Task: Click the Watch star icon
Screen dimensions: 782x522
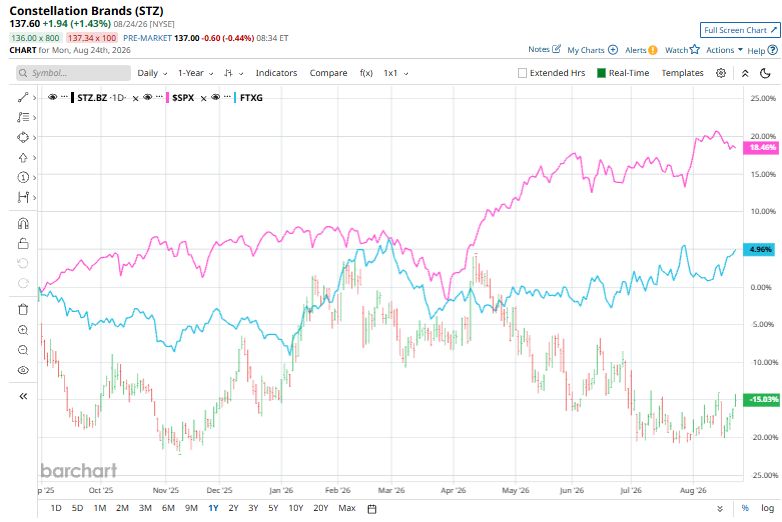Action: click(695, 49)
